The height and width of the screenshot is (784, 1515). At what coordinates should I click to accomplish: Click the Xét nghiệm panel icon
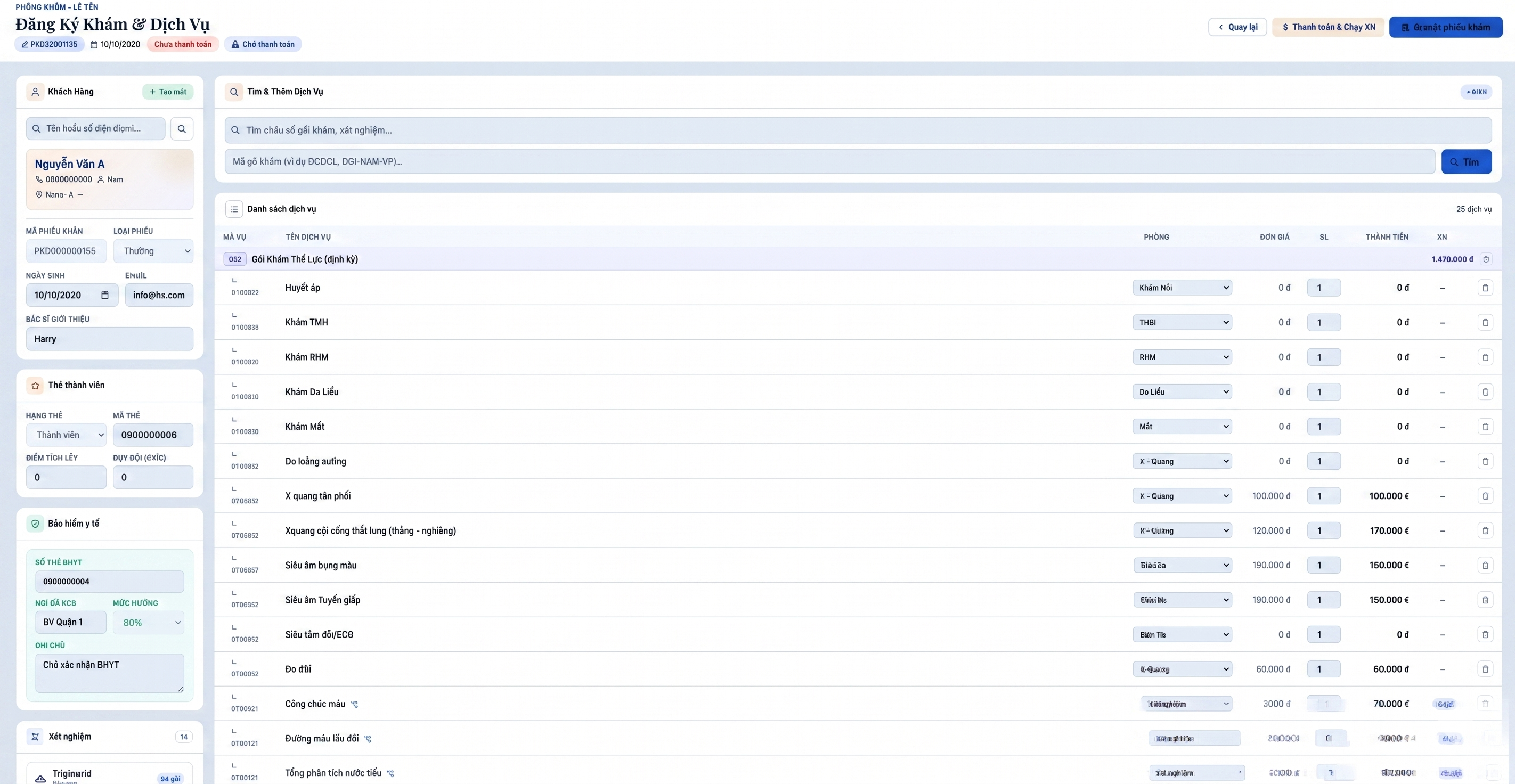point(35,737)
